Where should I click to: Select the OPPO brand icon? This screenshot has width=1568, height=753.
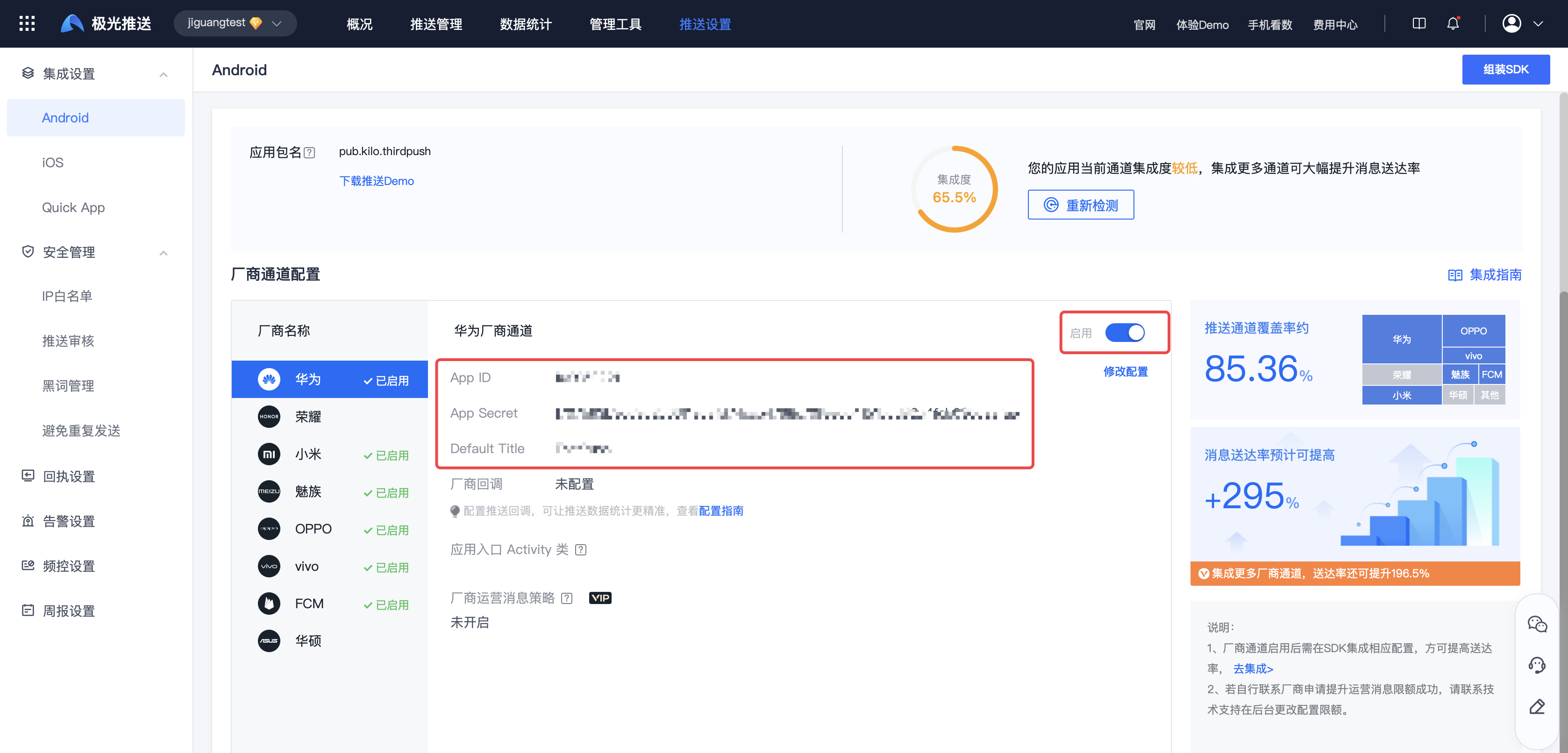pyautogui.click(x=269, y=529)
